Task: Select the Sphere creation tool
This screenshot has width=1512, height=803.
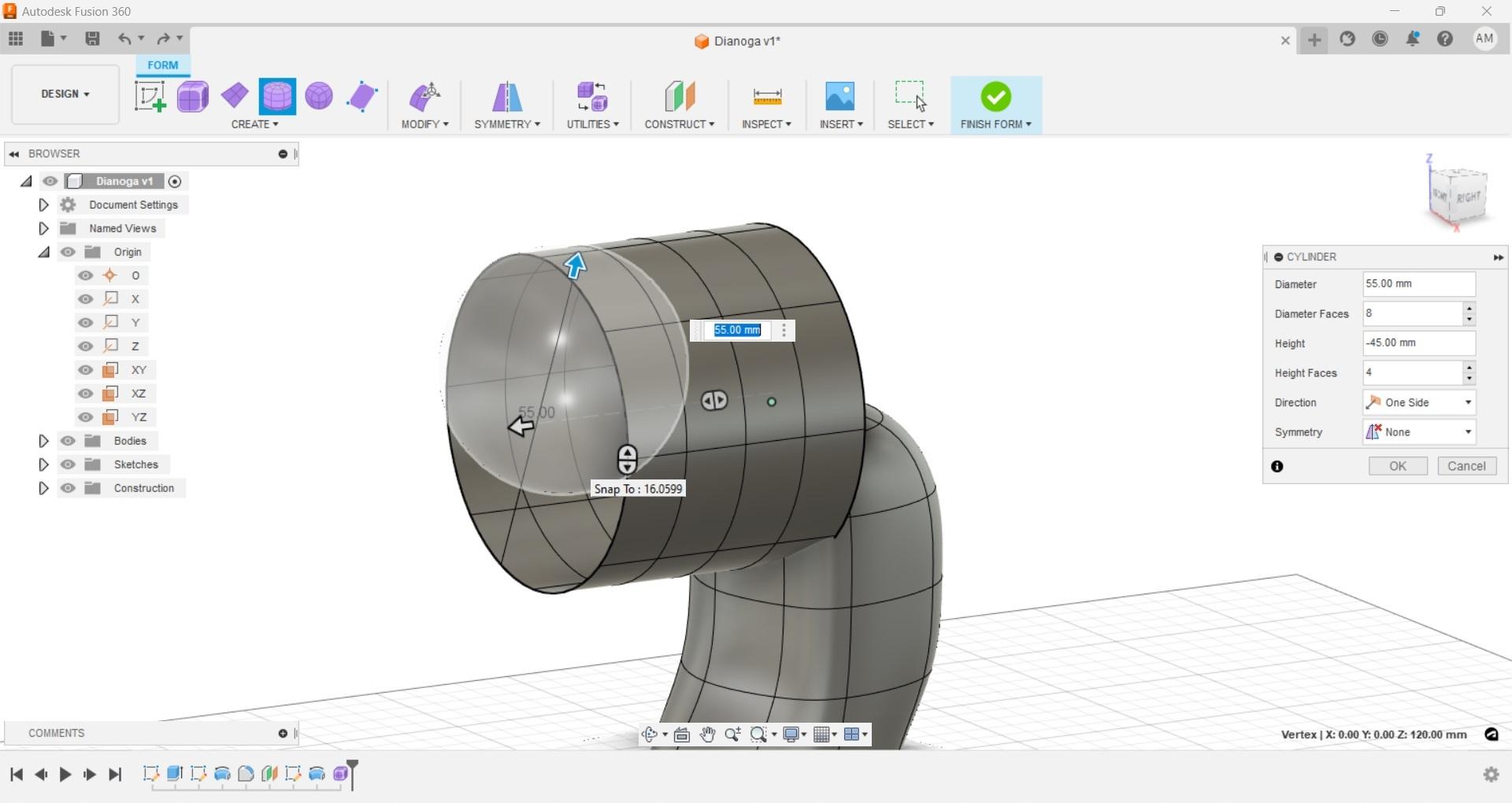Action: pyautogui.click(x=318, y=96)
